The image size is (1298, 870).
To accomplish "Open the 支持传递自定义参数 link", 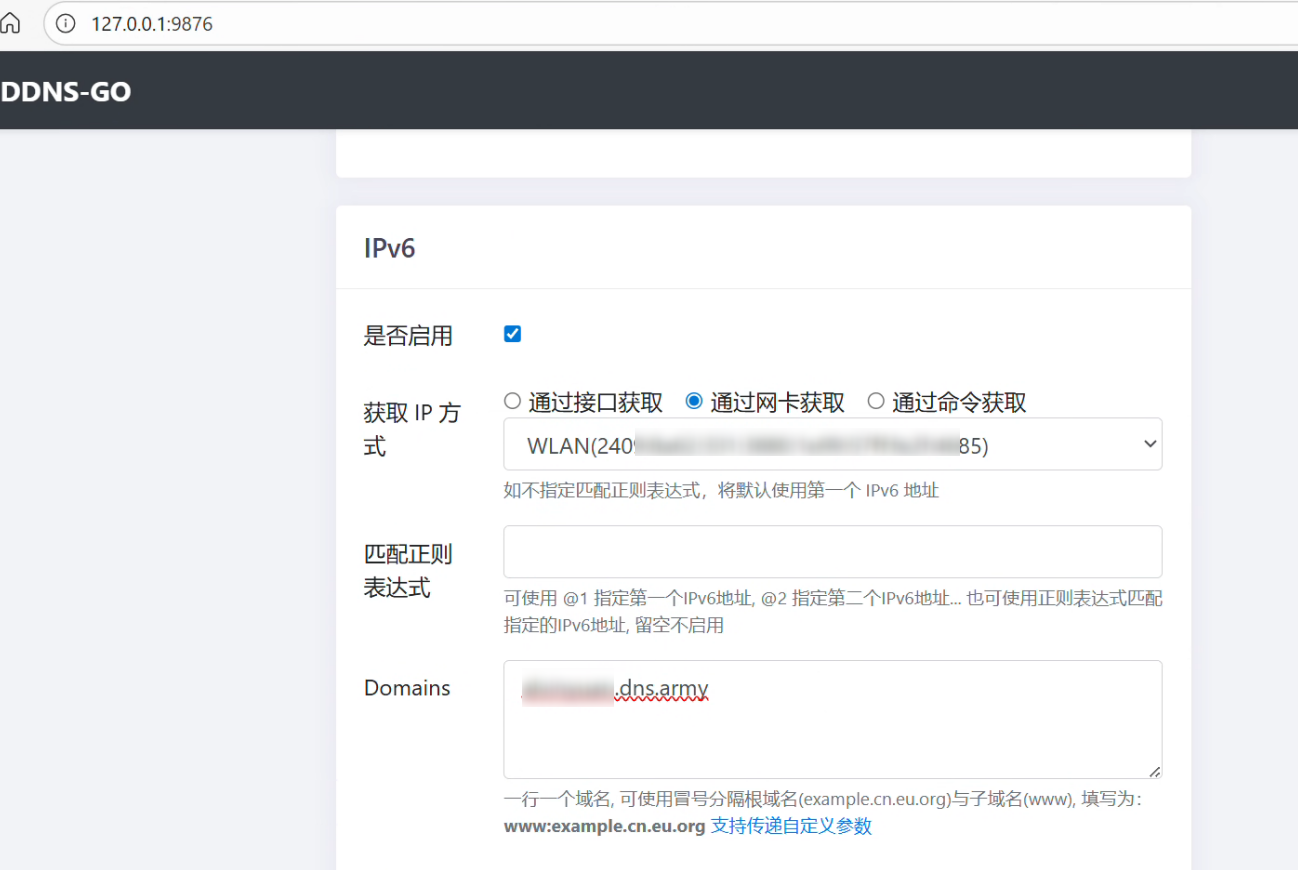I will click(x=789, y=826).
